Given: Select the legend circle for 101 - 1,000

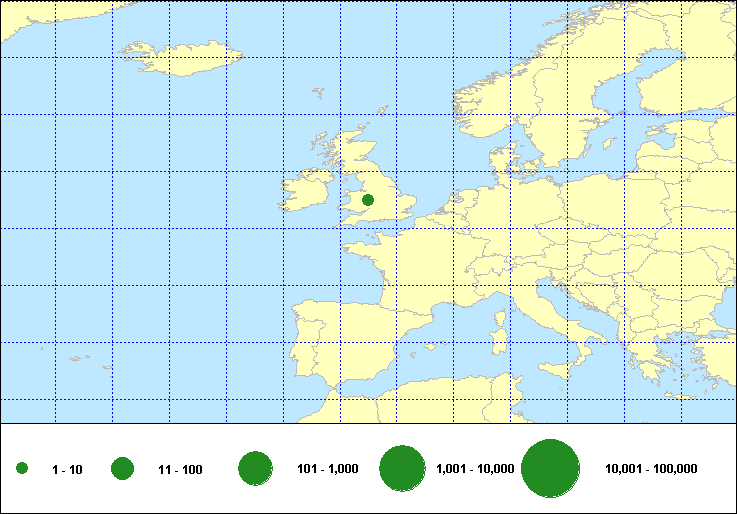Looking at the screenshot, I should pyautogui.click(x=256, y=468).
